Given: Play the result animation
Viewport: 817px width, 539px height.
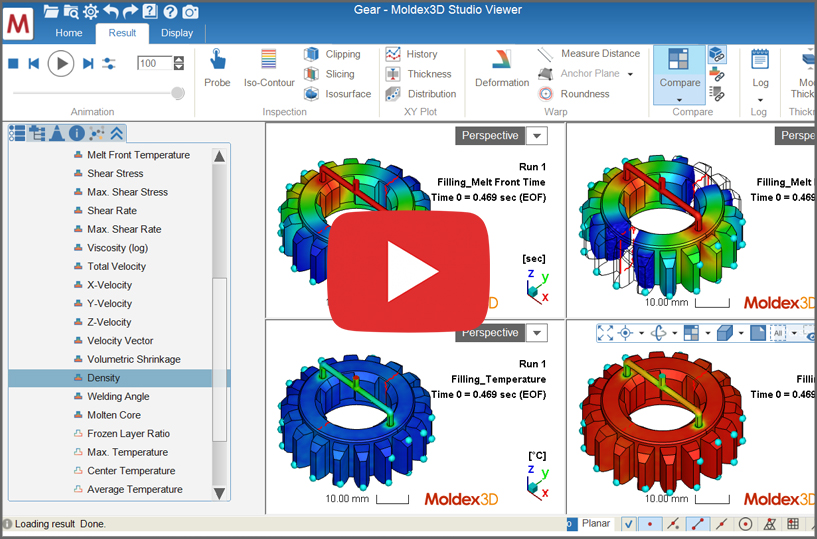Looking at the screenshot, I should 61,64.
